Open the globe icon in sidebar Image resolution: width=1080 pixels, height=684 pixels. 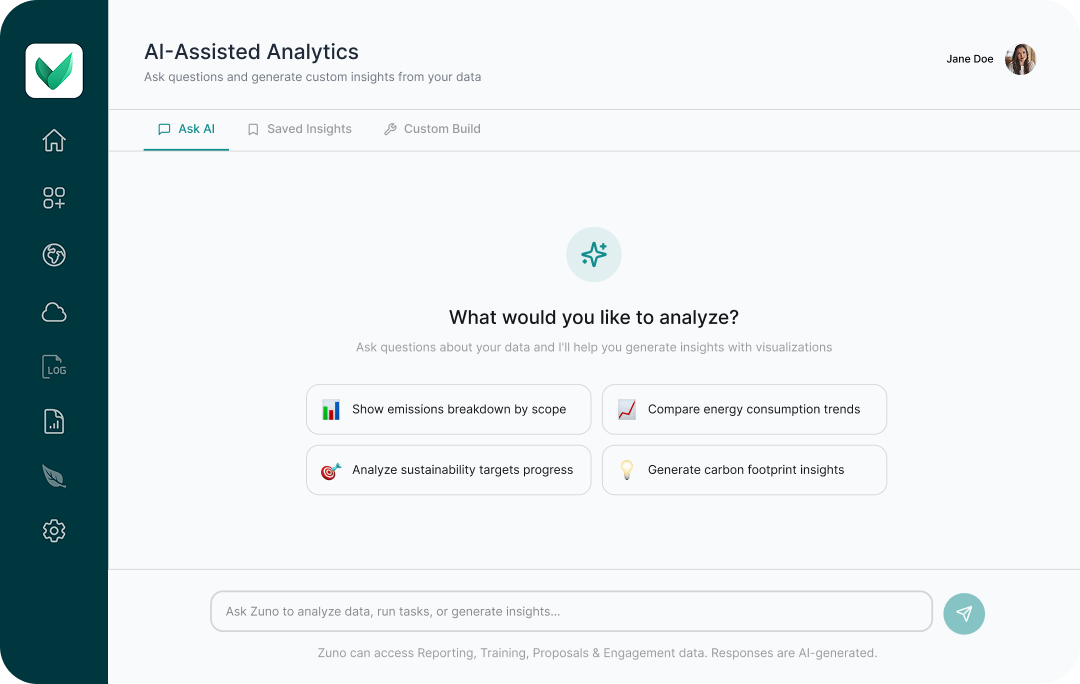pyautogui.click(x=54, y=255)
